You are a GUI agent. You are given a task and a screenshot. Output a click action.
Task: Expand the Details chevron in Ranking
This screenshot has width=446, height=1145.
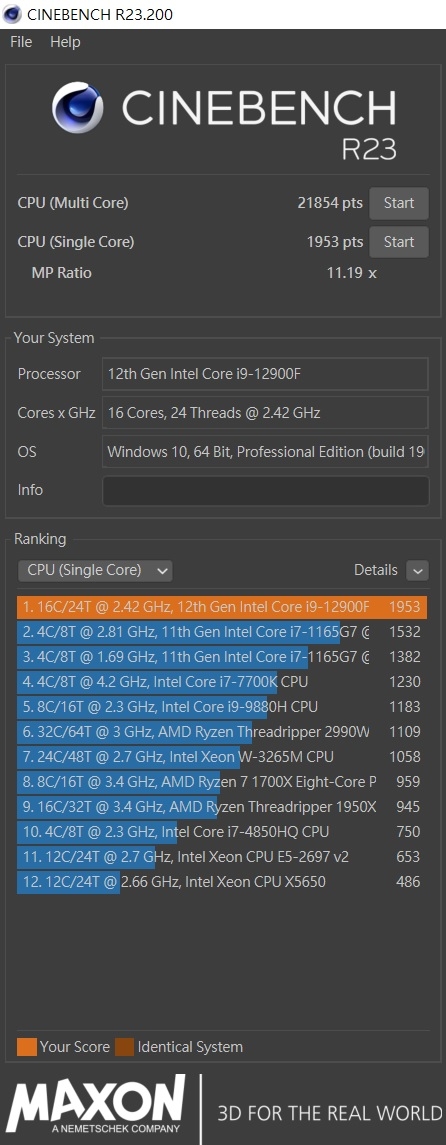(418, 570)
